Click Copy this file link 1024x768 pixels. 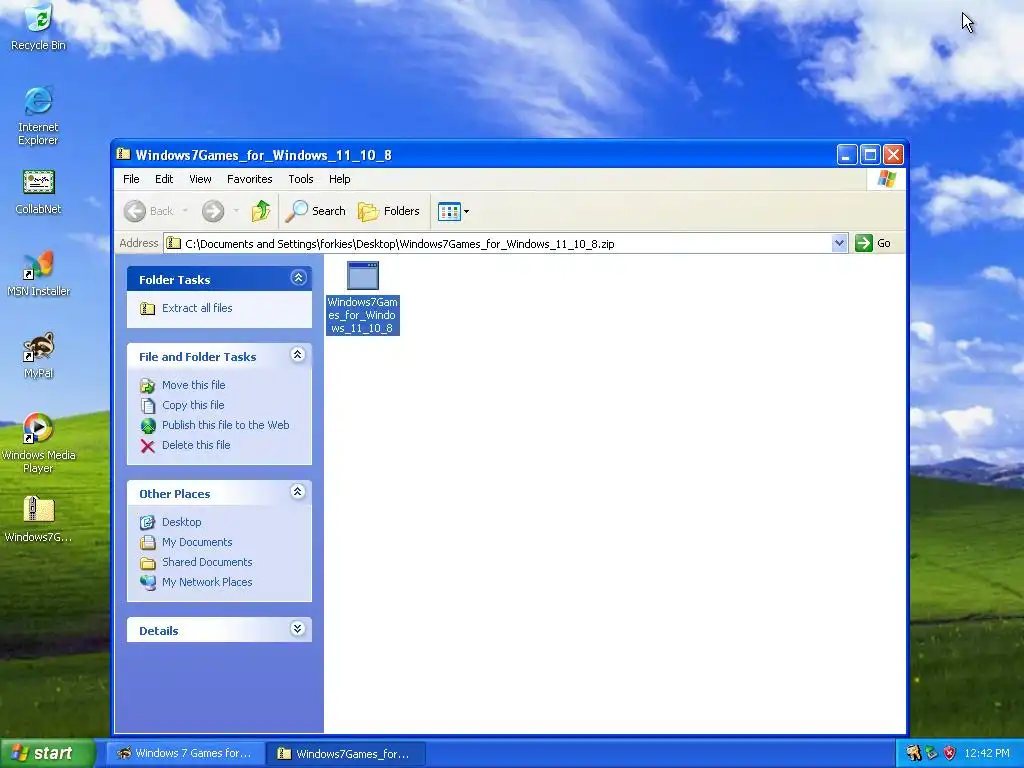pos(193,405)
